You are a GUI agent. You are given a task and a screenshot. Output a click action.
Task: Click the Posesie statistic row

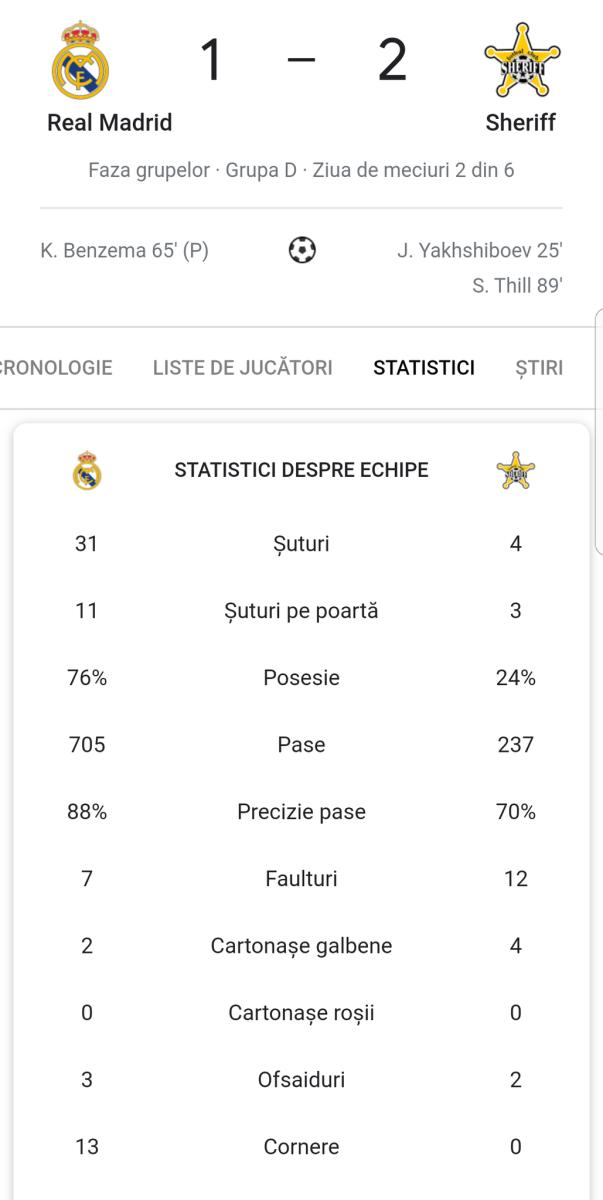[301, 678]
